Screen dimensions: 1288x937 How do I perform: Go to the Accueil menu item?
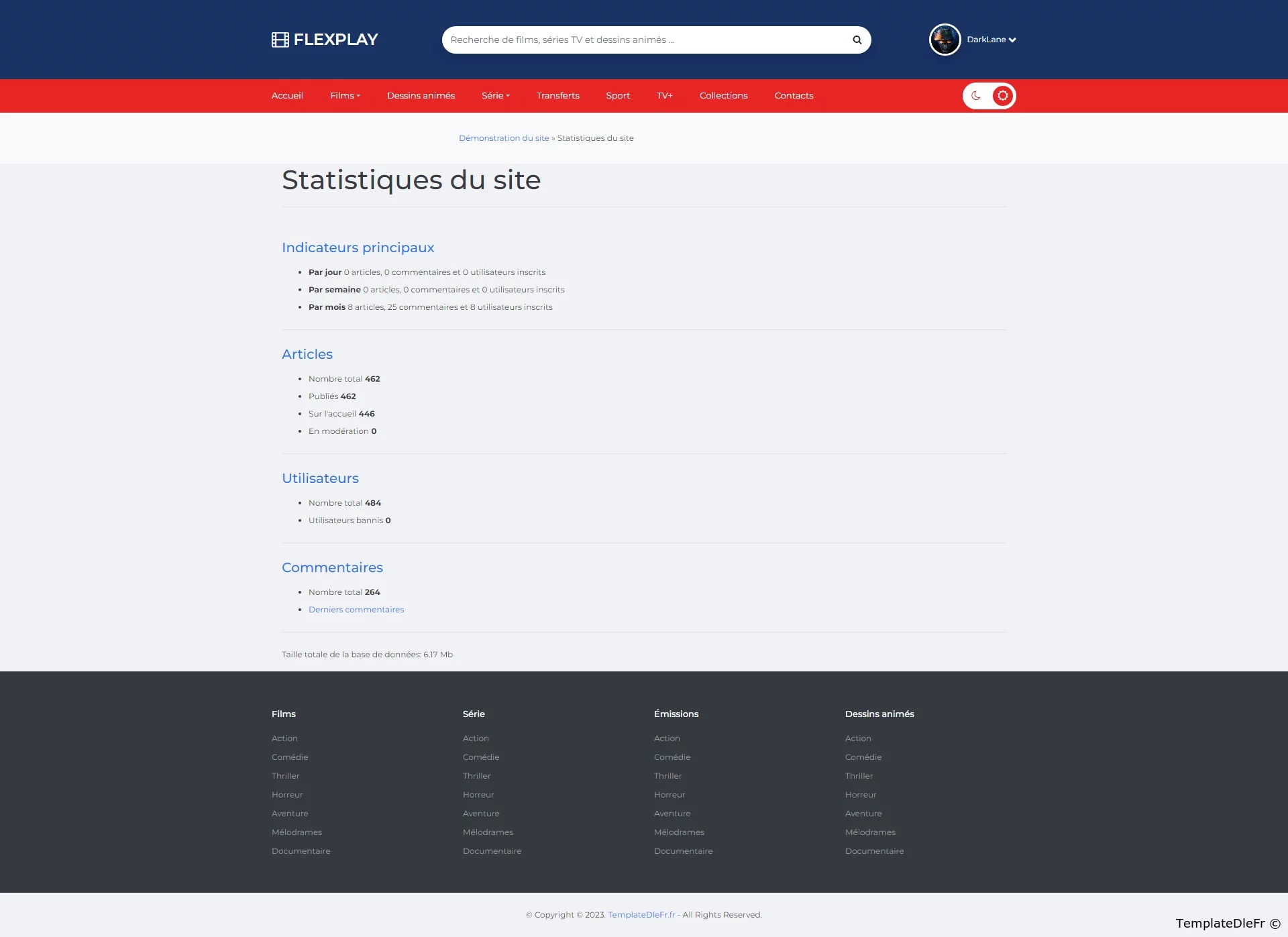pyautogui.click(x=287, y=95)
